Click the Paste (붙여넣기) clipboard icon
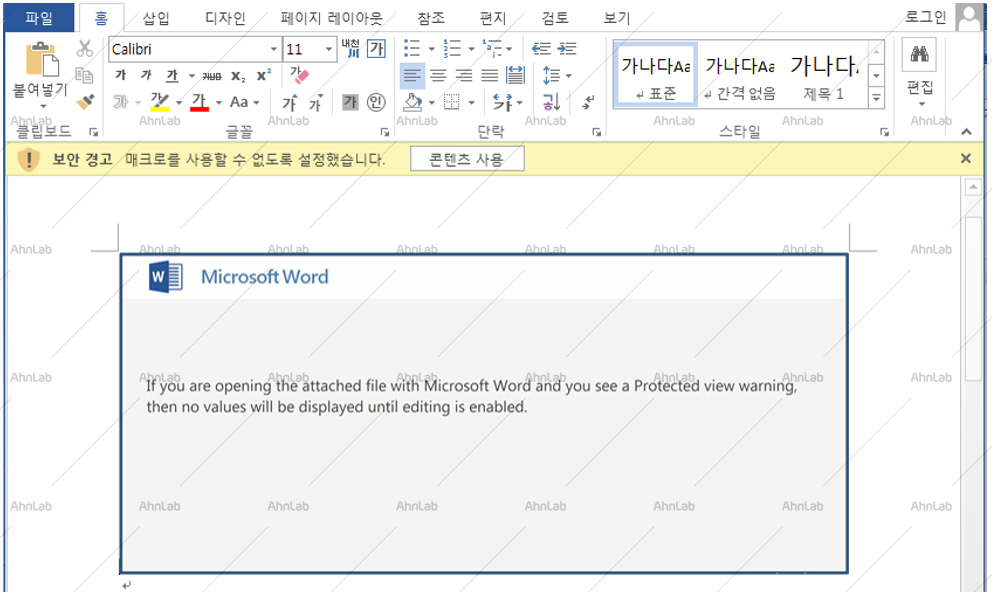 (x=42, y=59)
